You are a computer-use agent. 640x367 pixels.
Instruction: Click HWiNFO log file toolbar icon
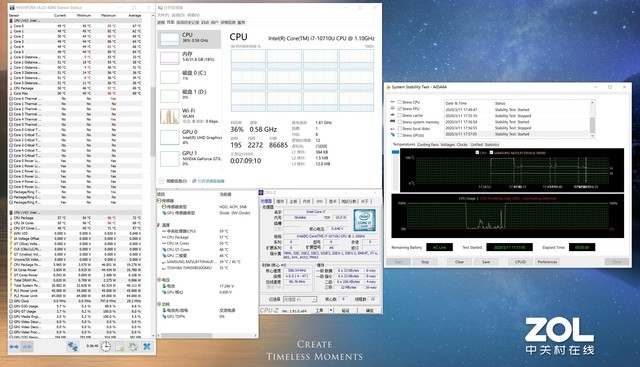point(120,347)
